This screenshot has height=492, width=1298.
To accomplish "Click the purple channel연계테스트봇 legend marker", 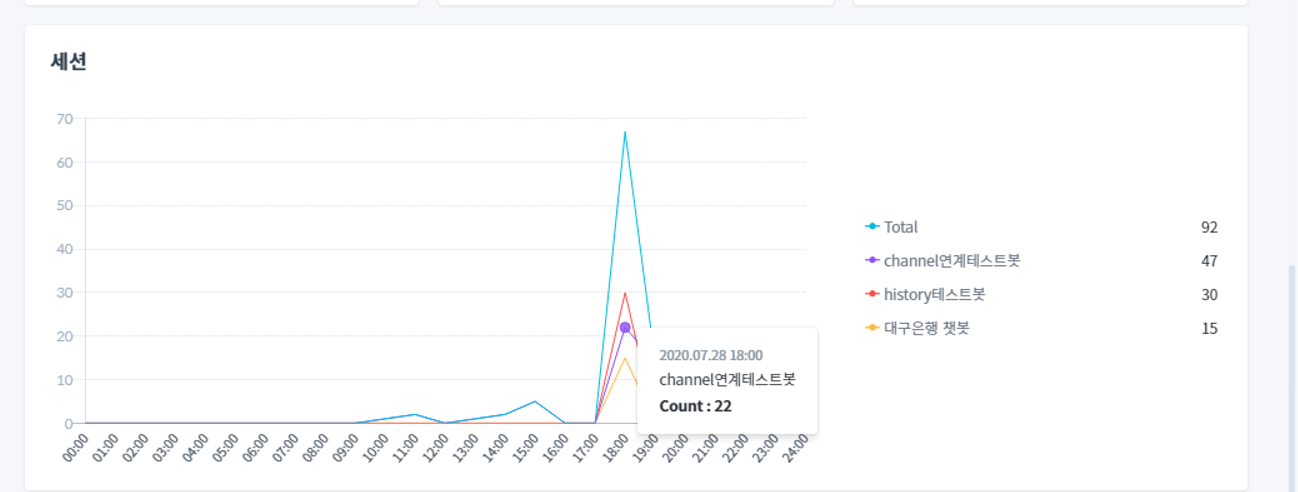I will [x=872, y=260].
